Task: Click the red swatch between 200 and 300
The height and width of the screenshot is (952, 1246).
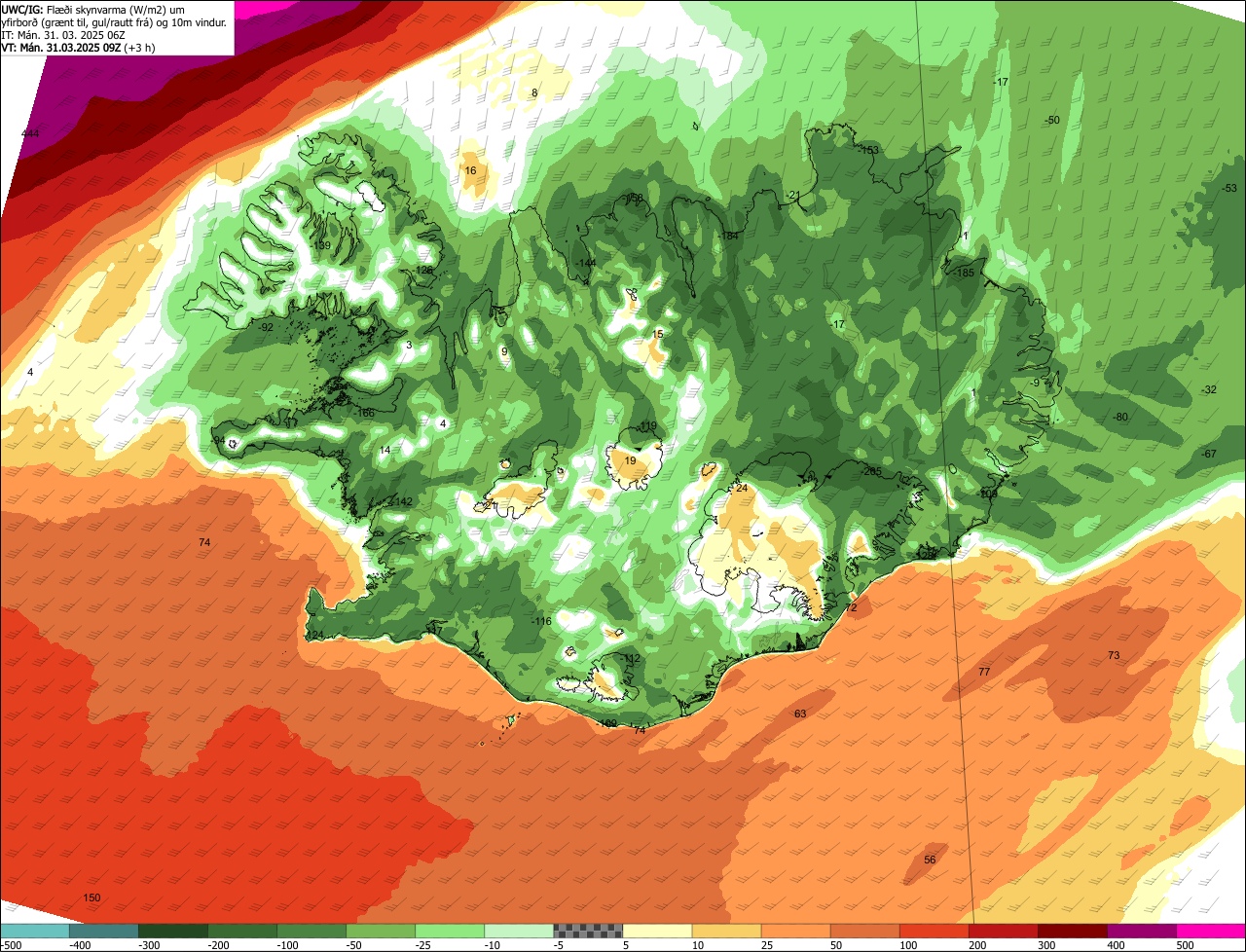Action: coord(1003,931)
